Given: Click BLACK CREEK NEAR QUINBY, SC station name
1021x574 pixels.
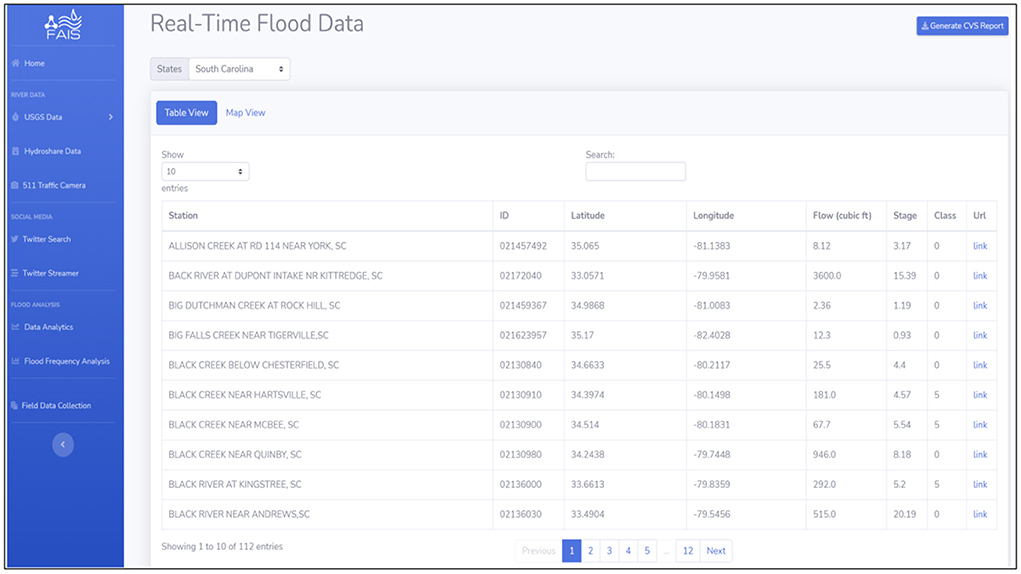Looking at the screenshot, I should [x=235, y=455].
